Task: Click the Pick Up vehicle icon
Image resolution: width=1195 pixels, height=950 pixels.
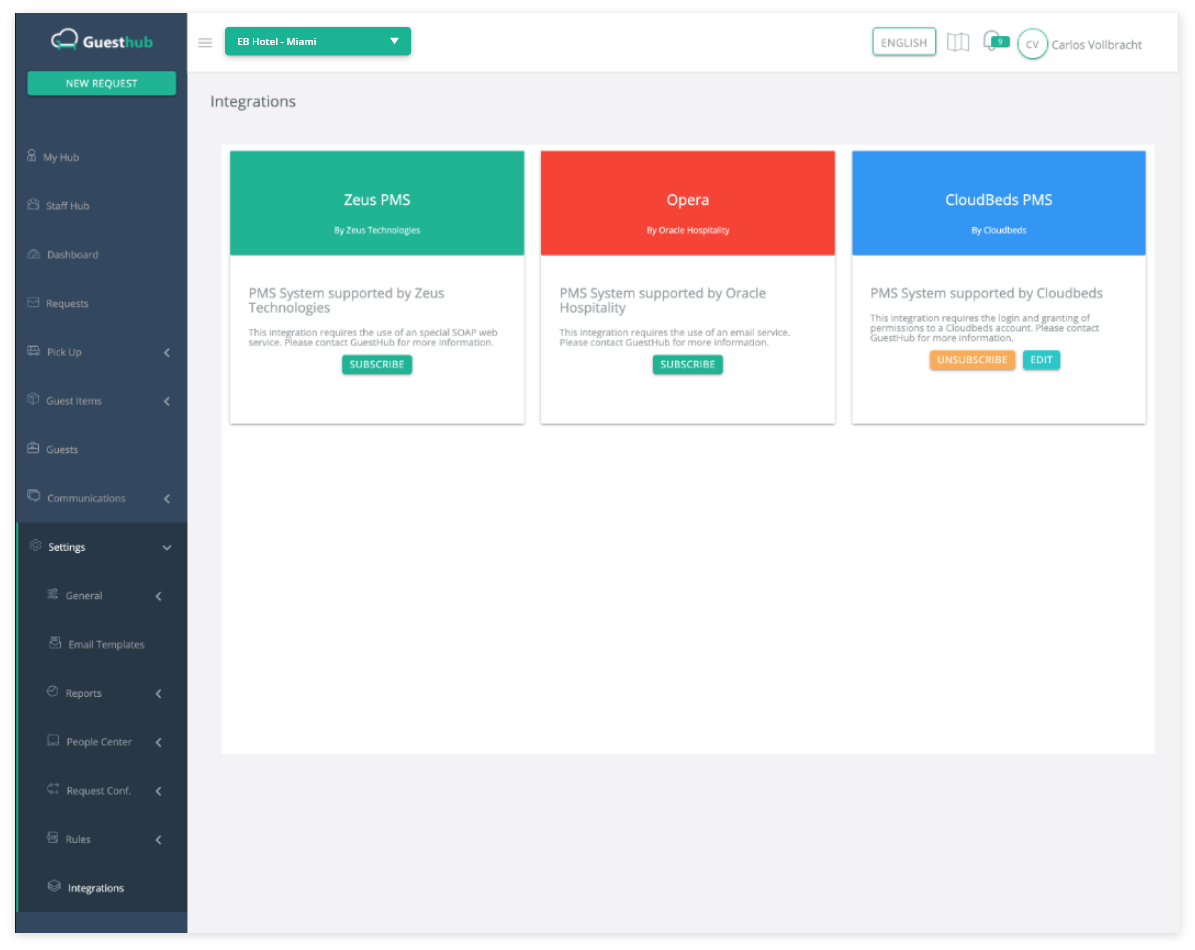Action: point(34,351)
